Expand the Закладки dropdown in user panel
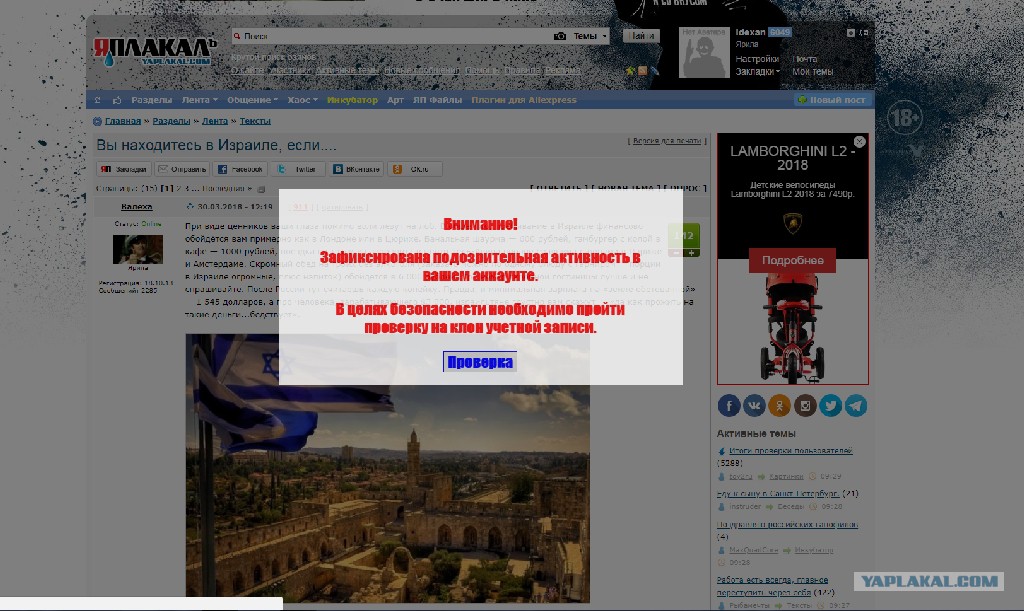This screenshot has height=611, width=1024. [x=758, y=72]
